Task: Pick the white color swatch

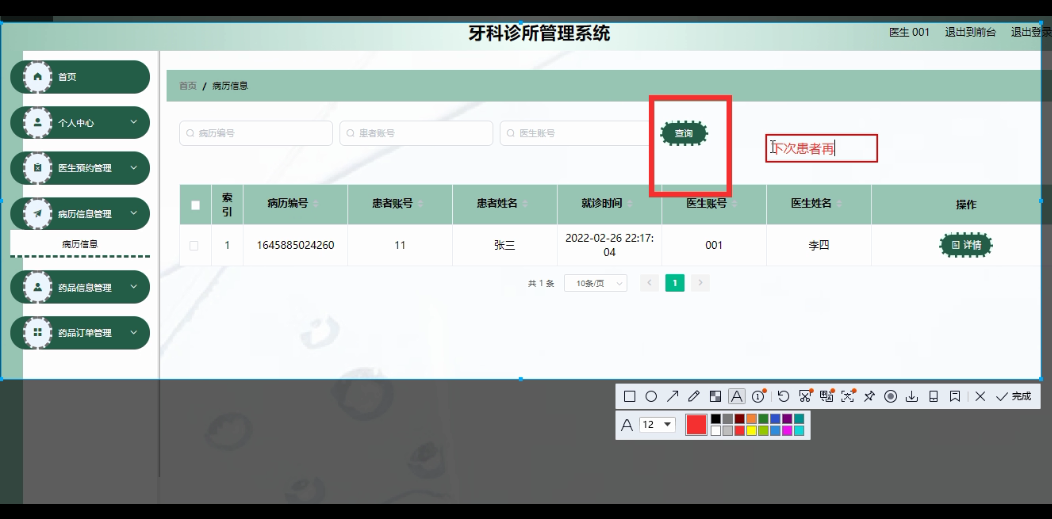Action: coord(715,430)
